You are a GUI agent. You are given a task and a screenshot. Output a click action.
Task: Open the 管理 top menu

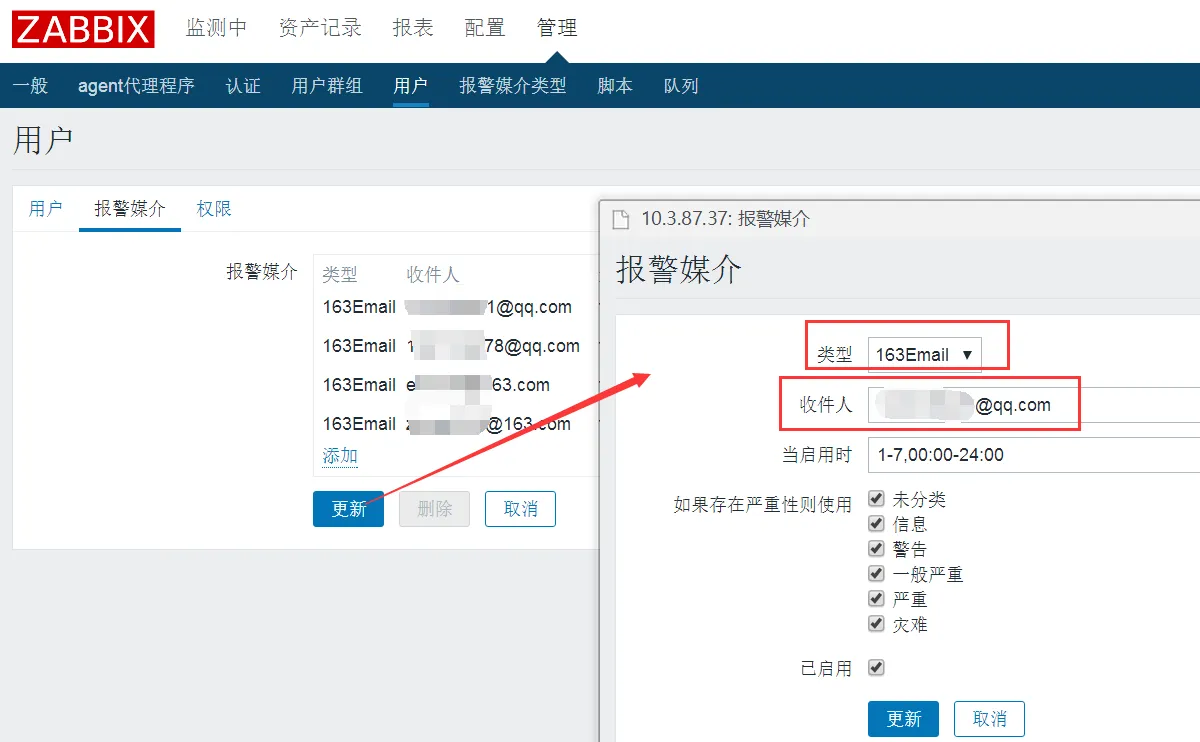pyautogui.click(x=557, y=28)
